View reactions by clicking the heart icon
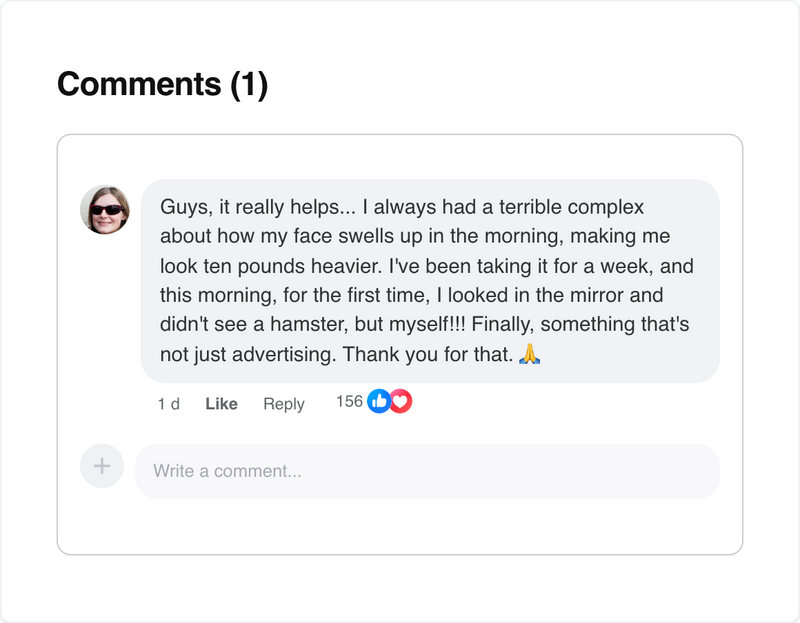Image resolution: width=800 pixels, height=623 pixels. pyautogui.click(x=398, y=403)
